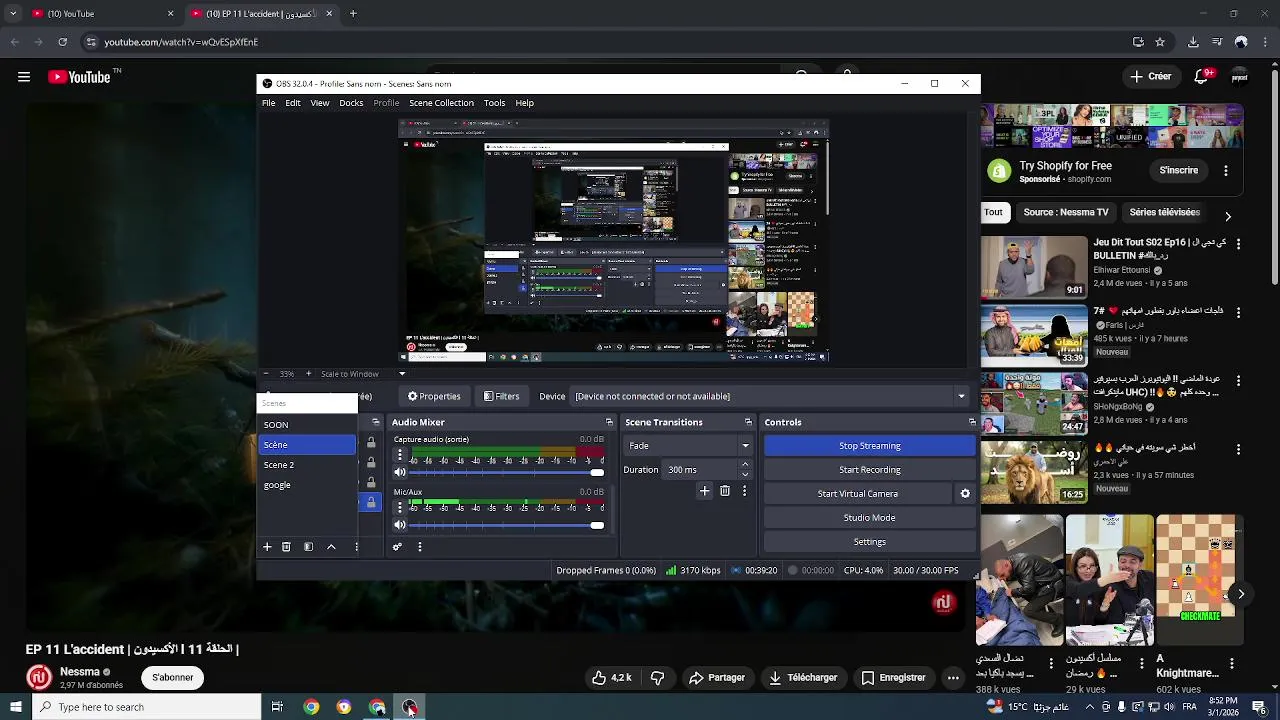Click S'abonner to subscribe to Nessma
This screenshot has height=720, width=1280.
click(173, 678)
